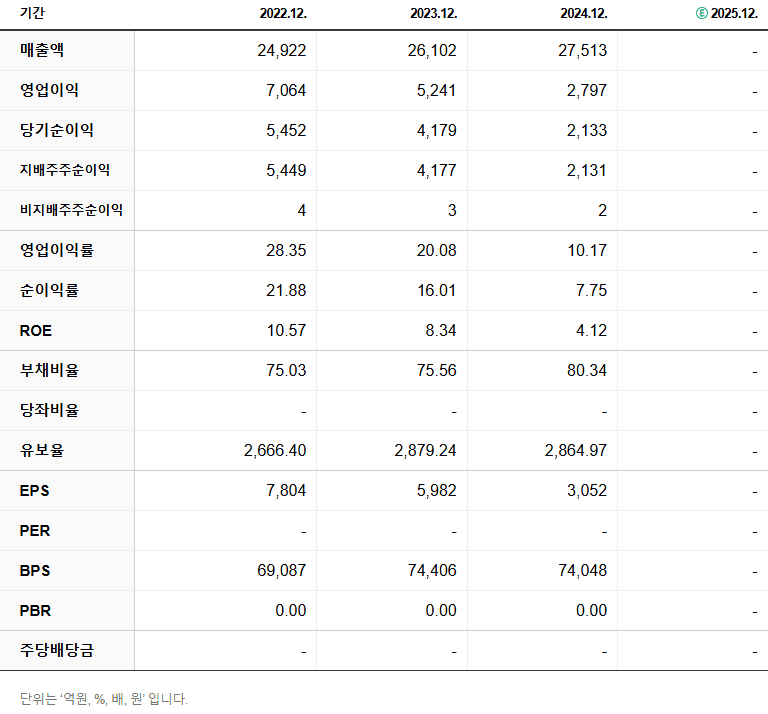Select BPS value 69,087

[282, 571]
